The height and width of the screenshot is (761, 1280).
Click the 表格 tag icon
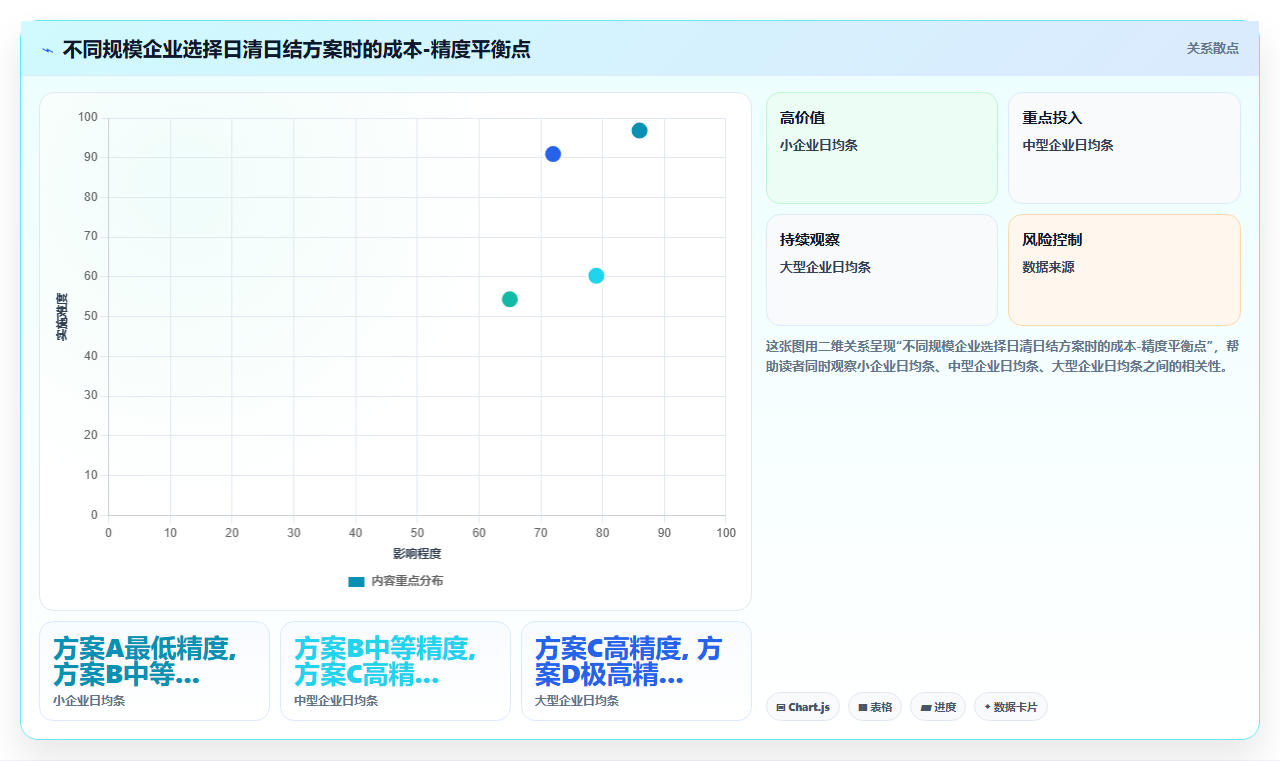(863, 708)
